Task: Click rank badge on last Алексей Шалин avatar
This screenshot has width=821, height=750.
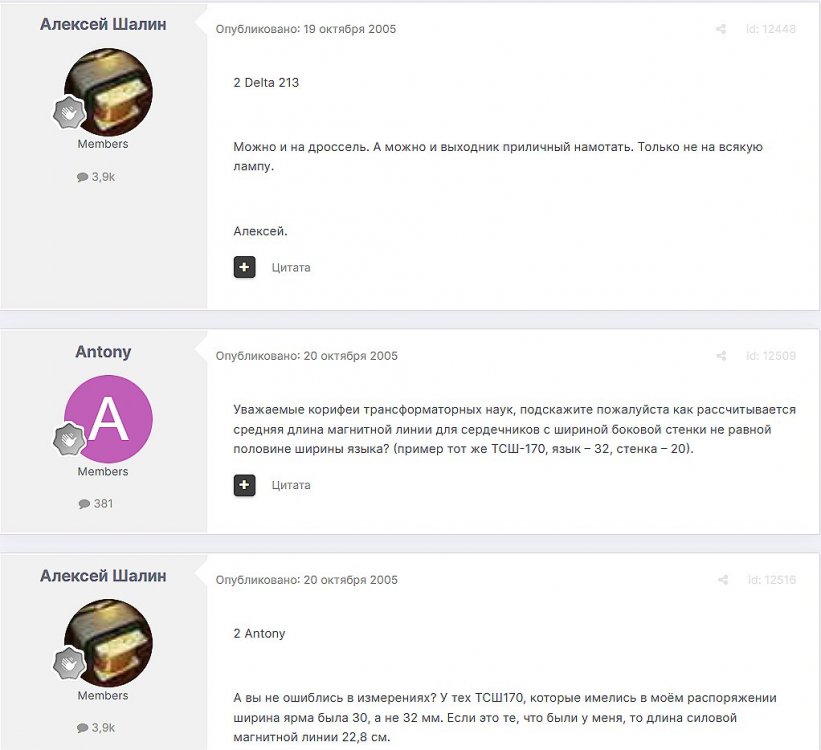Action: point(69,663)
